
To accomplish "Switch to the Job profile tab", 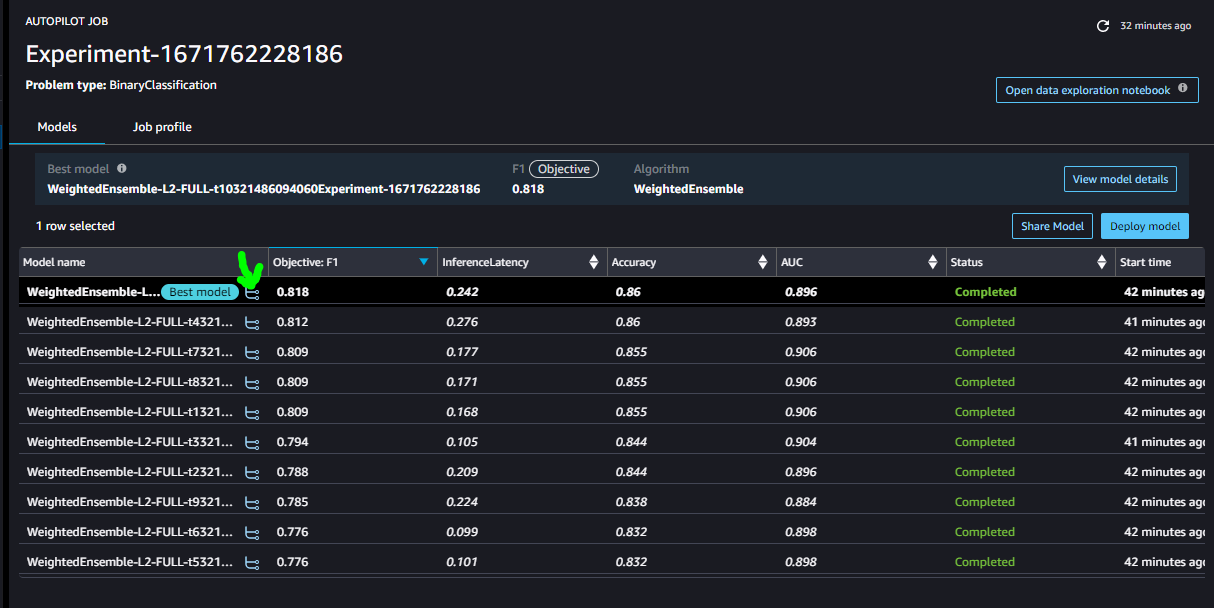I will point(162,127).
